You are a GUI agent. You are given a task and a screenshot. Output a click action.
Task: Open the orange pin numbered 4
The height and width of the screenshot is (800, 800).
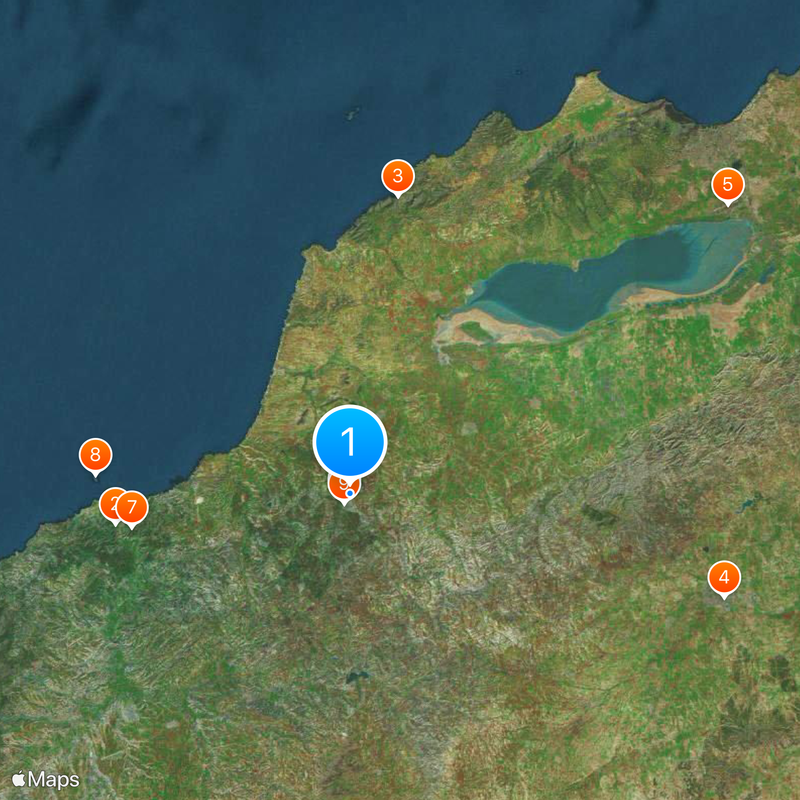tap(724, 577)
